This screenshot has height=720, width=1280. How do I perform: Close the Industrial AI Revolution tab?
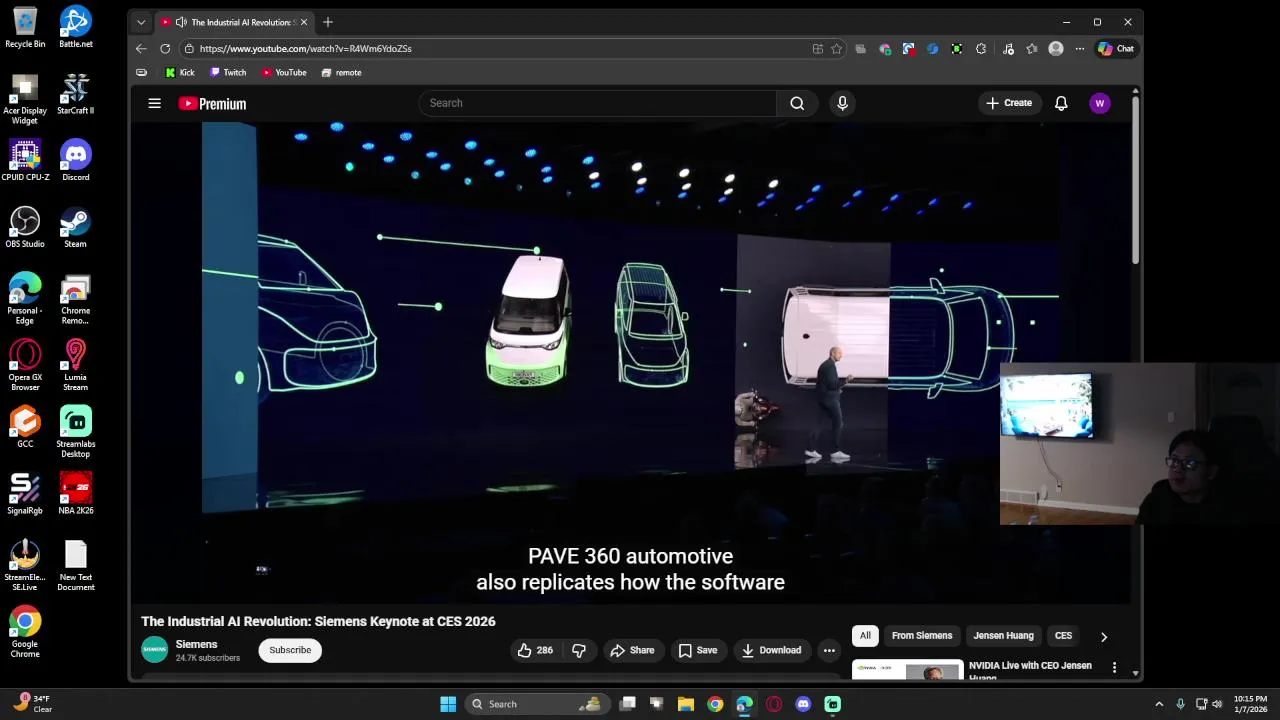[304, 22]
